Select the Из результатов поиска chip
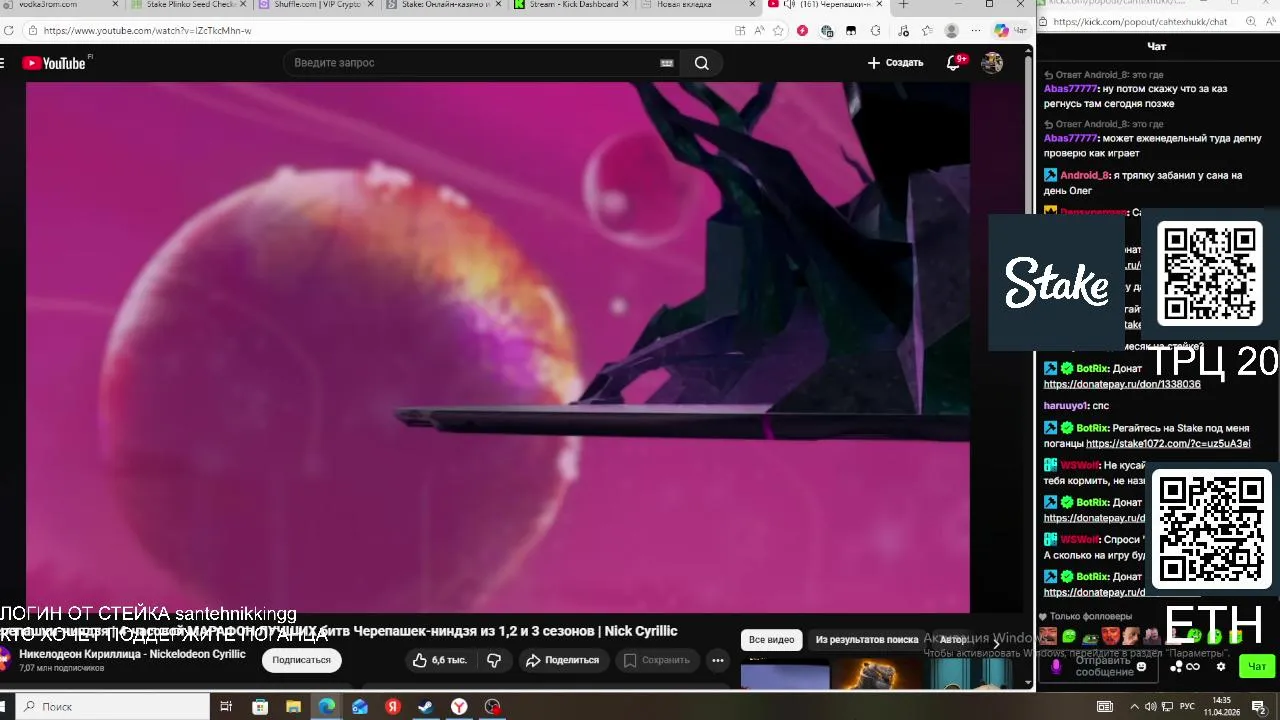This screenshot has height=720, width=1280. click(x=867, y=639)
